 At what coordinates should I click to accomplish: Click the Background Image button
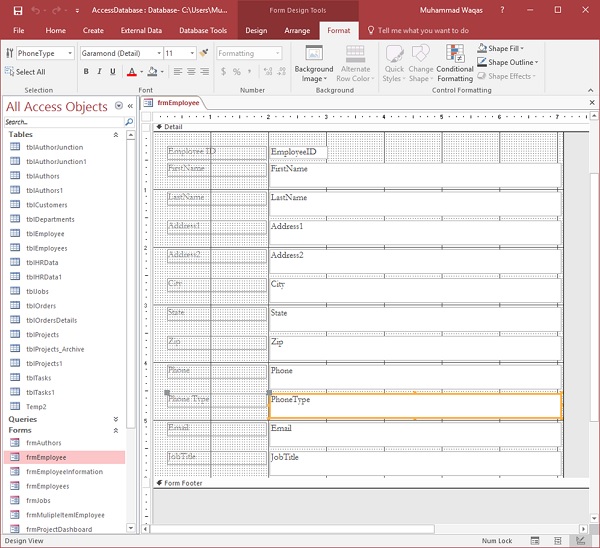[313, 64]
